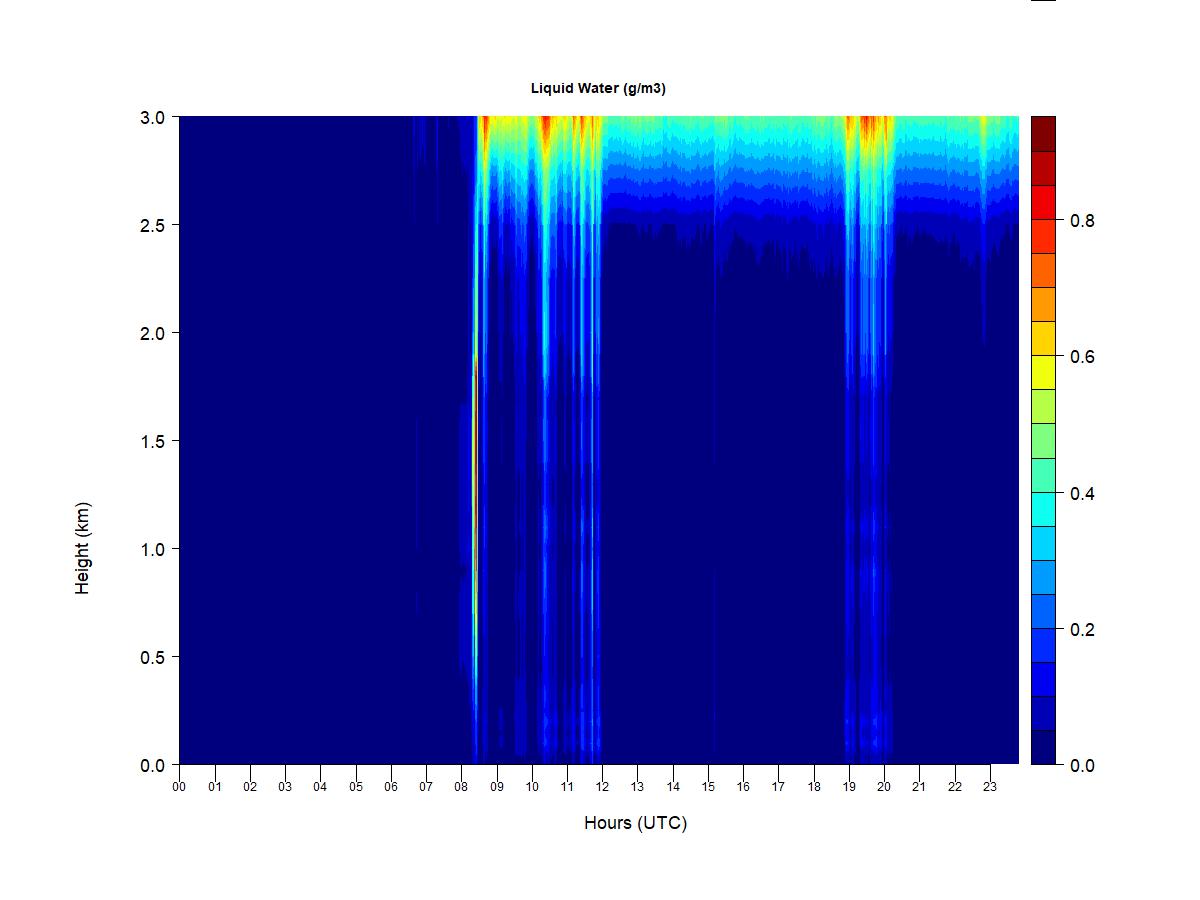Click the "0.8" colorbar scale label
This screenshot has width=1200, height=900.
point(1082,221)
